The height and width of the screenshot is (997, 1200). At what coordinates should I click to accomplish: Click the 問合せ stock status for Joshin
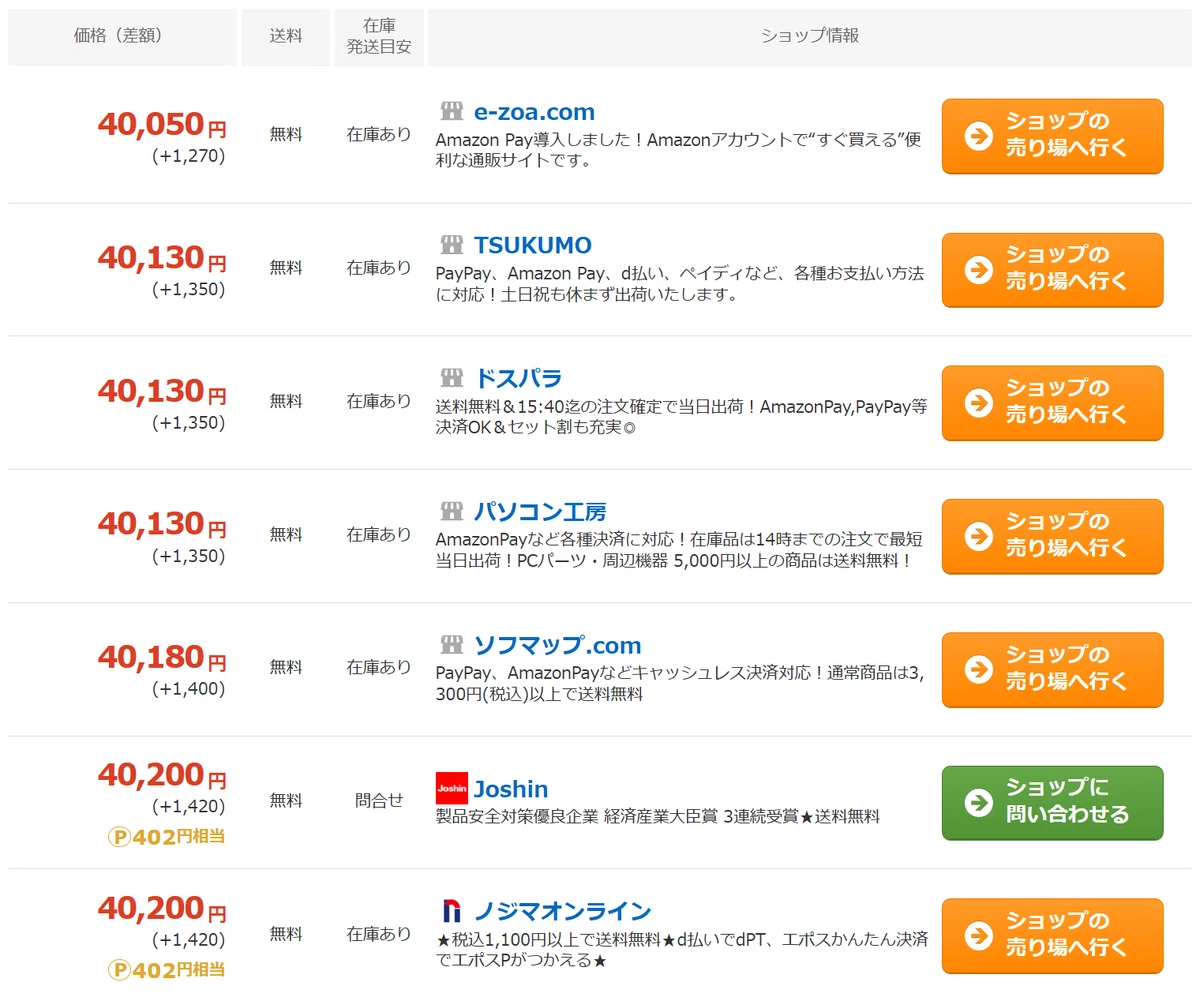click(379, 800)
